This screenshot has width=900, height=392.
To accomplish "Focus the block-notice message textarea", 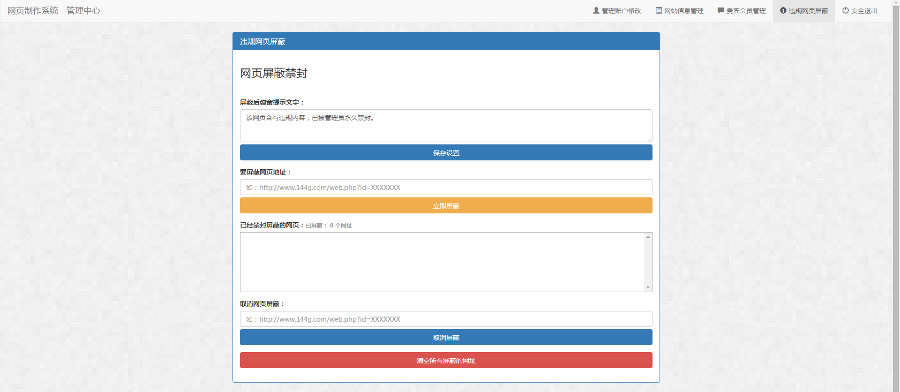I will pos(446,125).
